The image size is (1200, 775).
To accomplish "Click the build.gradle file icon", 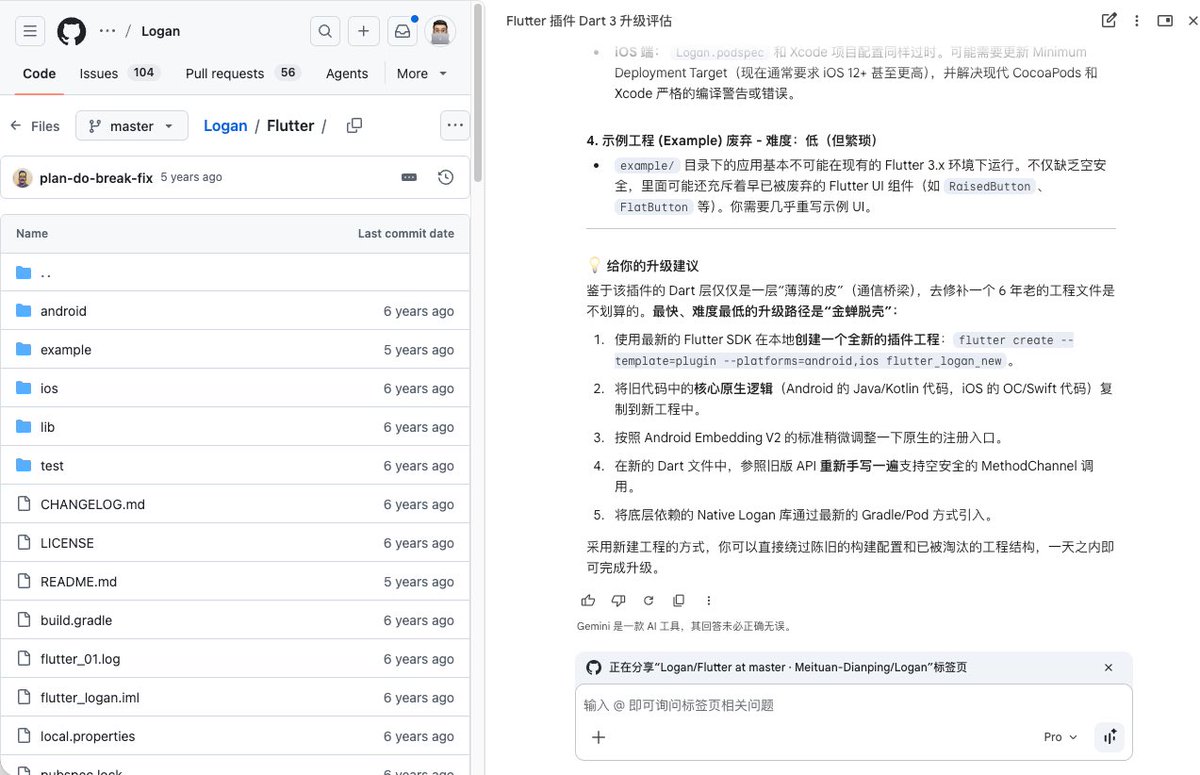I will (x=24, y=620).
